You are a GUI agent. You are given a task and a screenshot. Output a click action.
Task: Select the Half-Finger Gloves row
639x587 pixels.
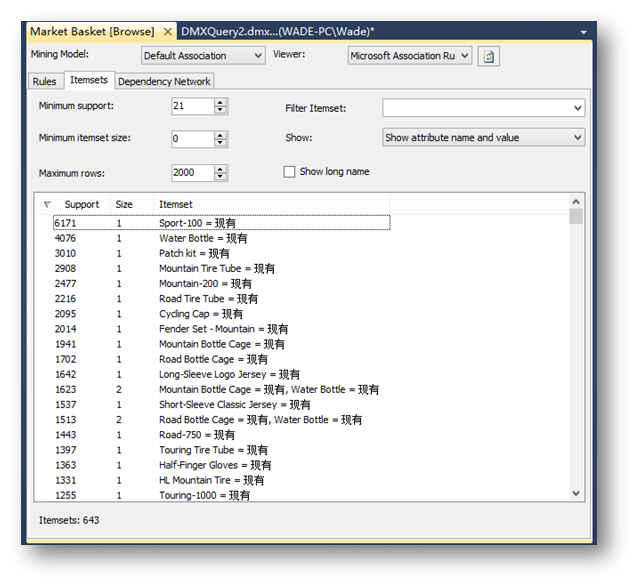tap(222, 465)
